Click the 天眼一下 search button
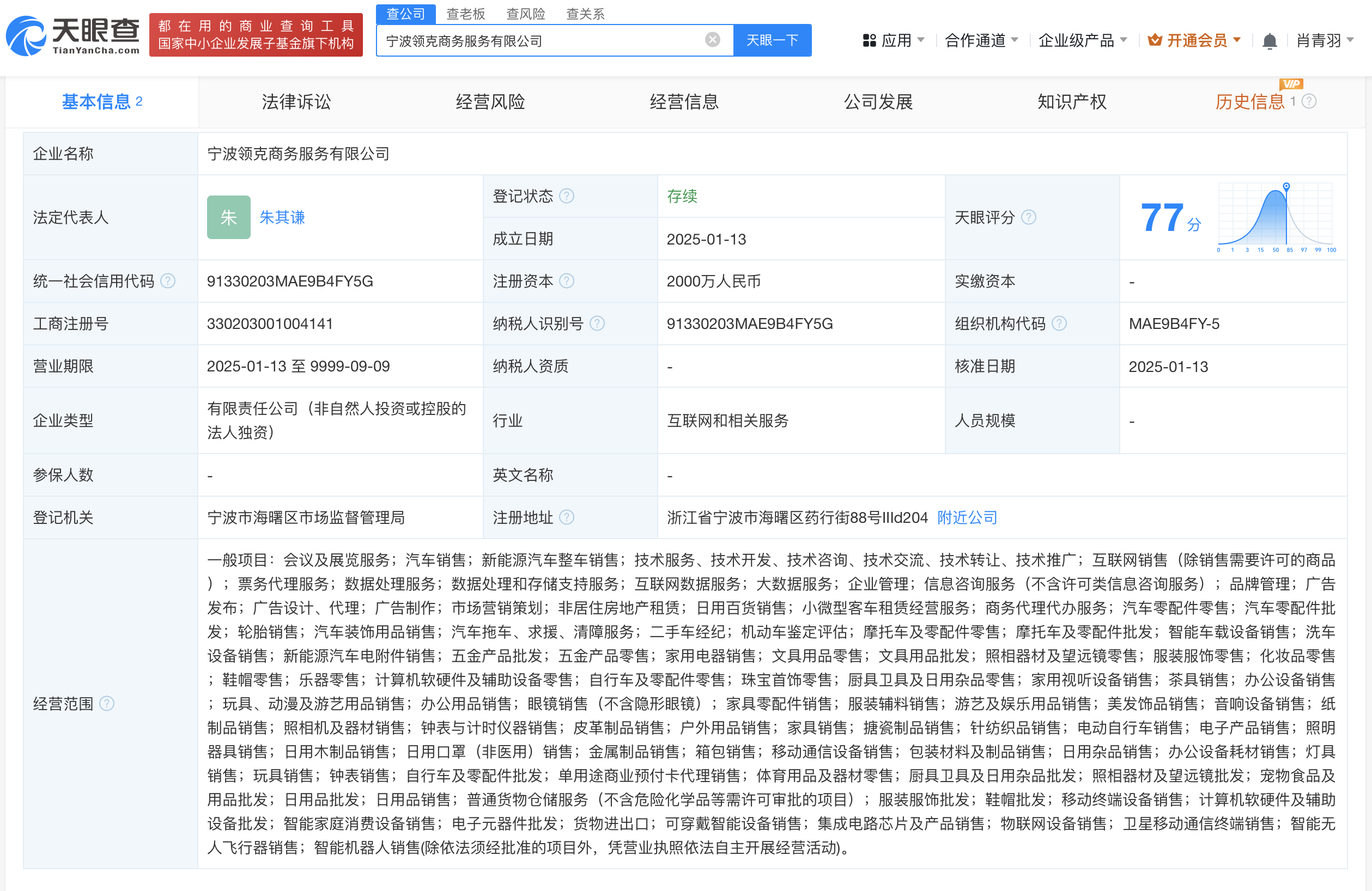This screenshot has height=891, width=1372. coord(772,40)
